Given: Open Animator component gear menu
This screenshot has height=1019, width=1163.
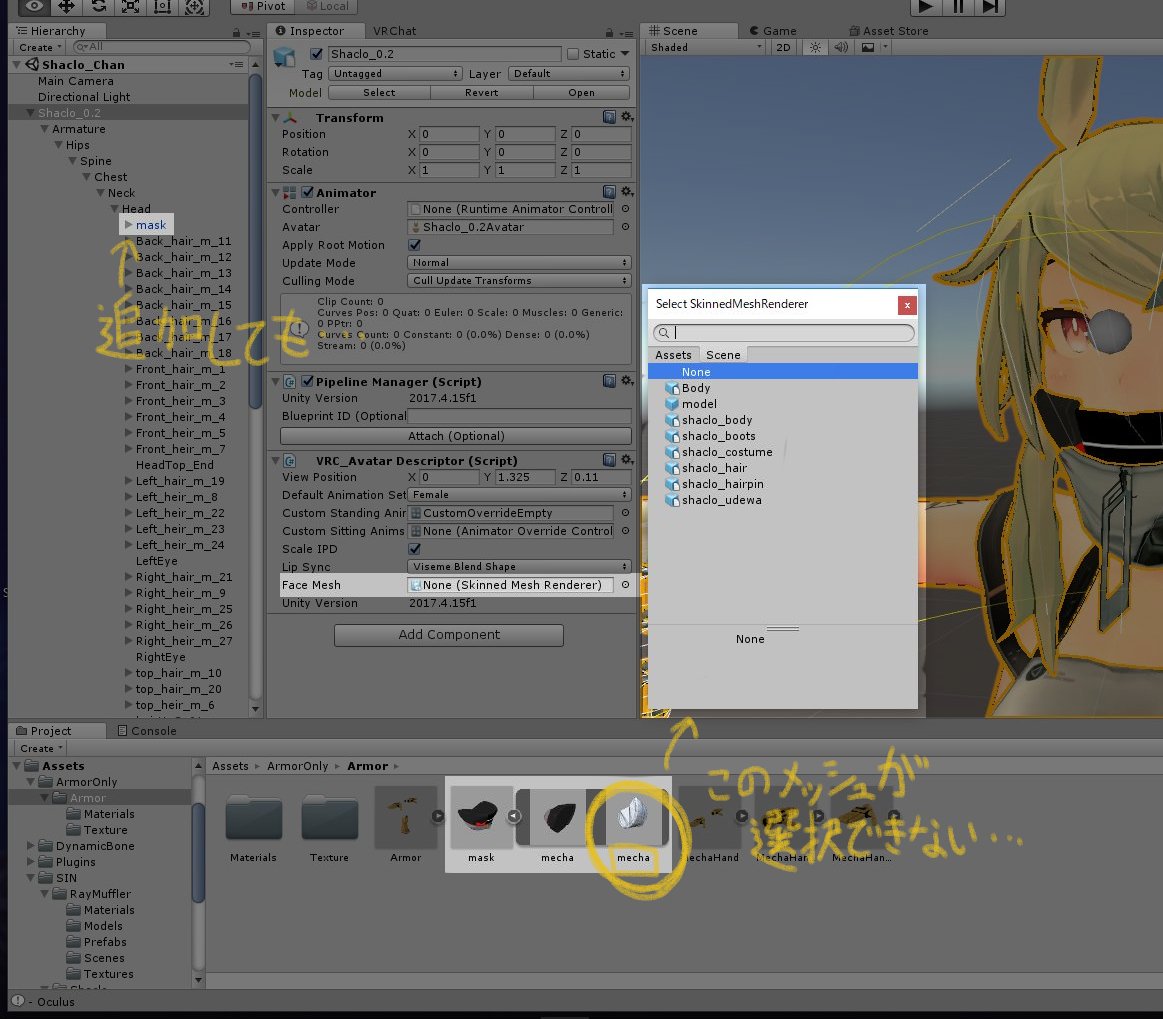Looking at the screenshot, I should (x=627, y=192).
